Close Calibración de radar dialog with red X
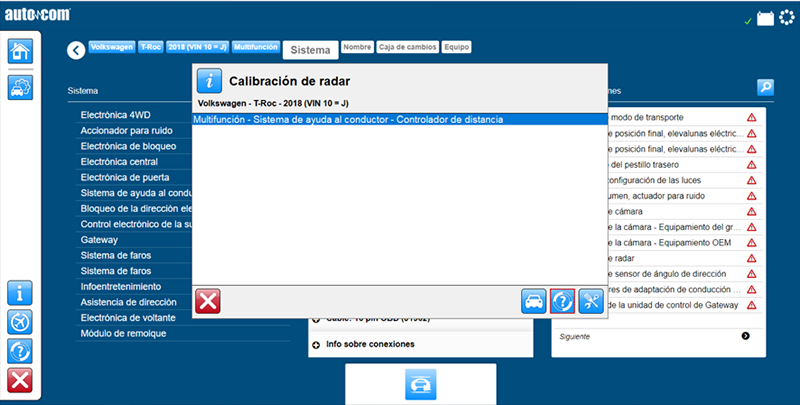Screen dimensions: 800x405 click(x=208, y=301)
